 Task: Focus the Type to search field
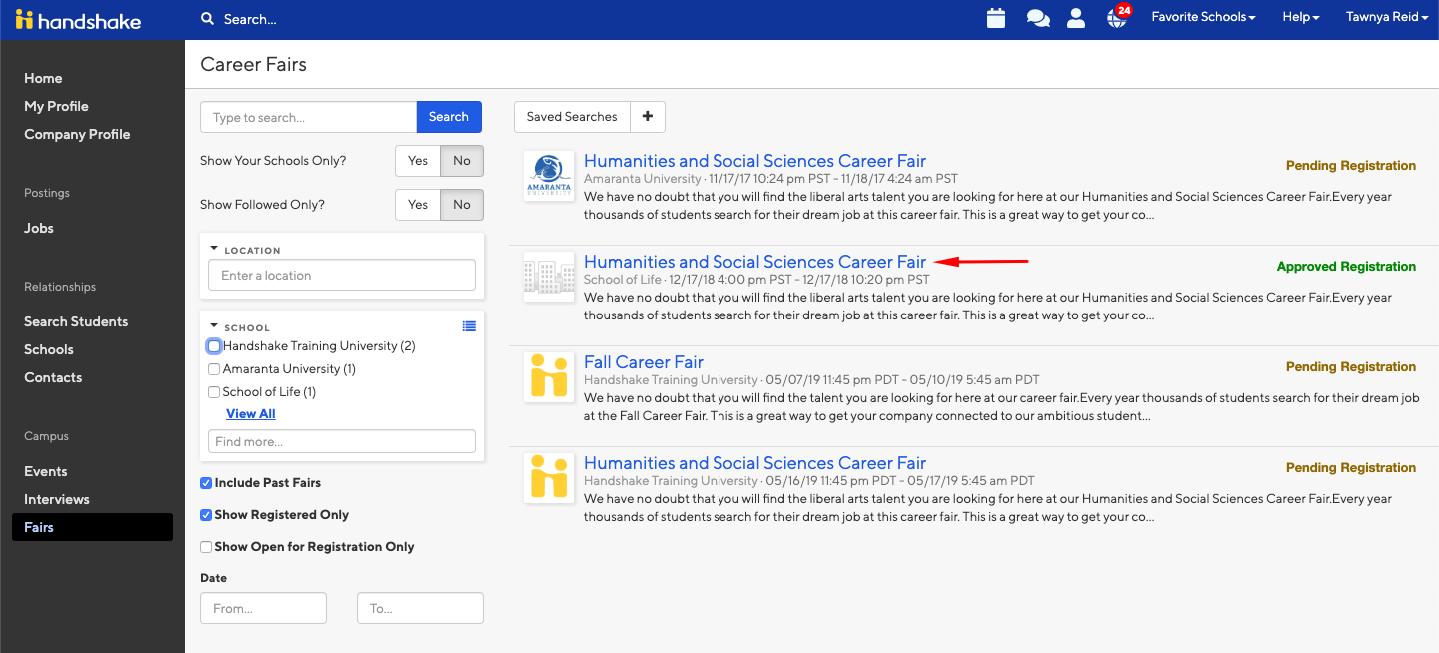(x=308, y=117)
